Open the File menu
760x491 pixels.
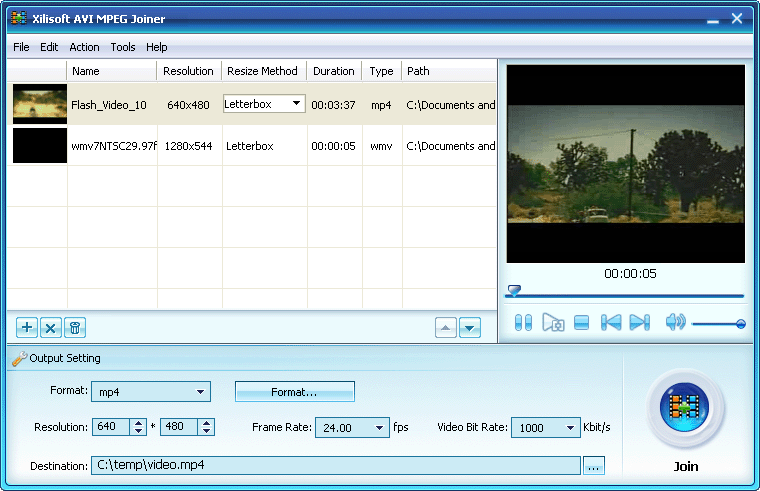click(x=21, y=47)
